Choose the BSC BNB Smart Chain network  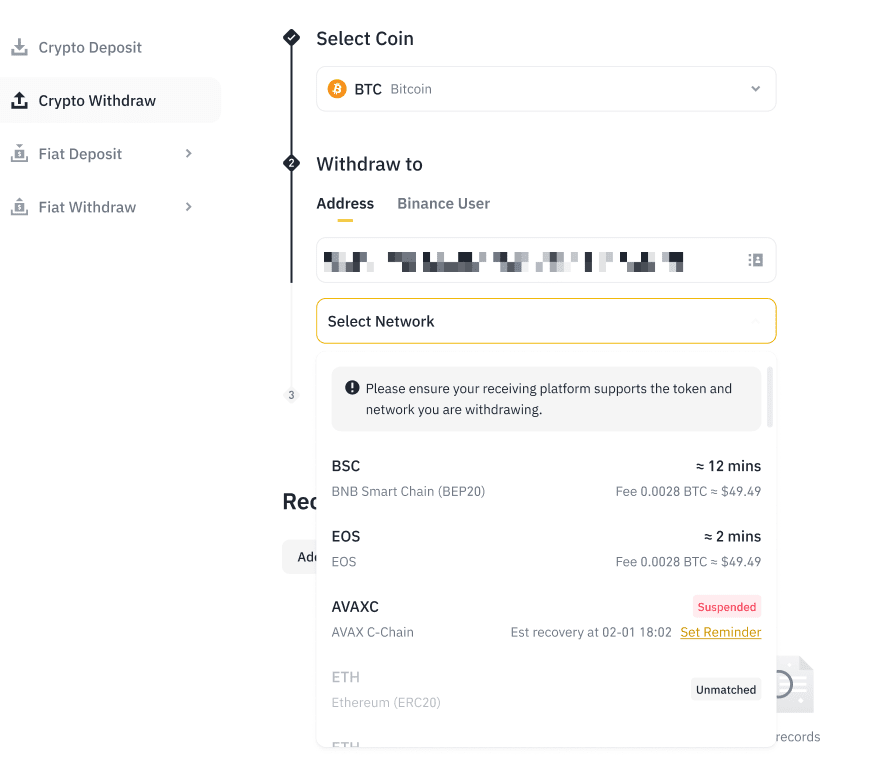546,478
